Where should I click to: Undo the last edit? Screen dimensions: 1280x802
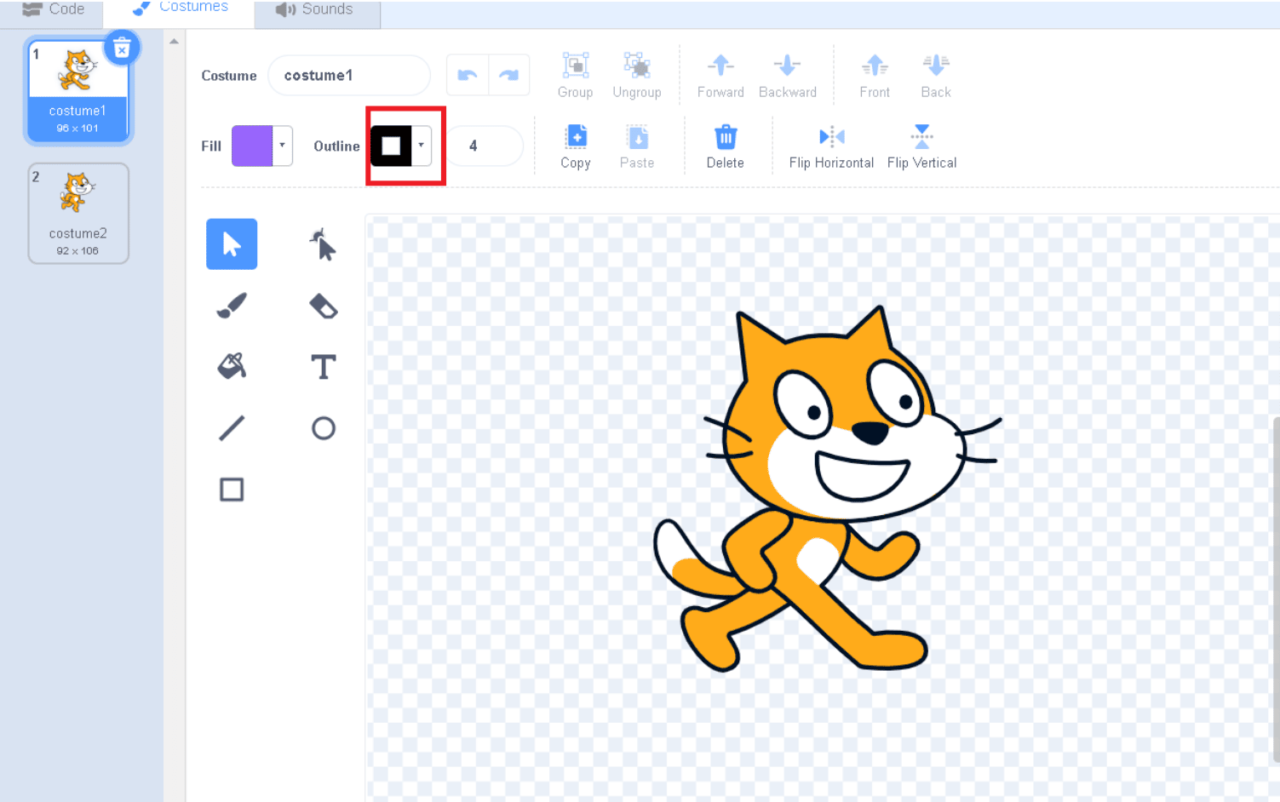(x=467, y=74)
